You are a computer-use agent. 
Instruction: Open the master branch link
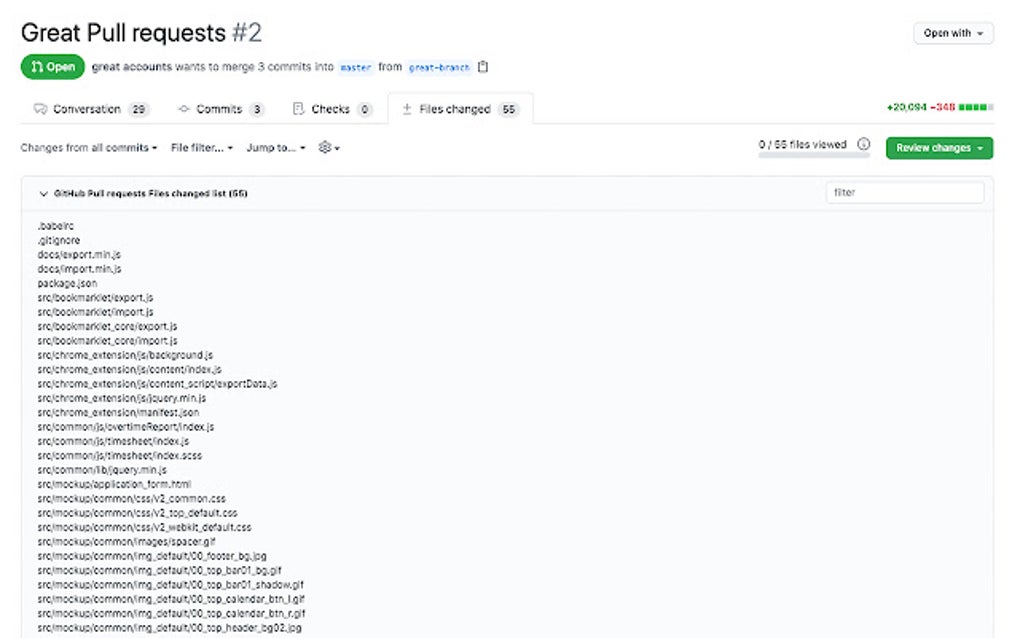355,68
